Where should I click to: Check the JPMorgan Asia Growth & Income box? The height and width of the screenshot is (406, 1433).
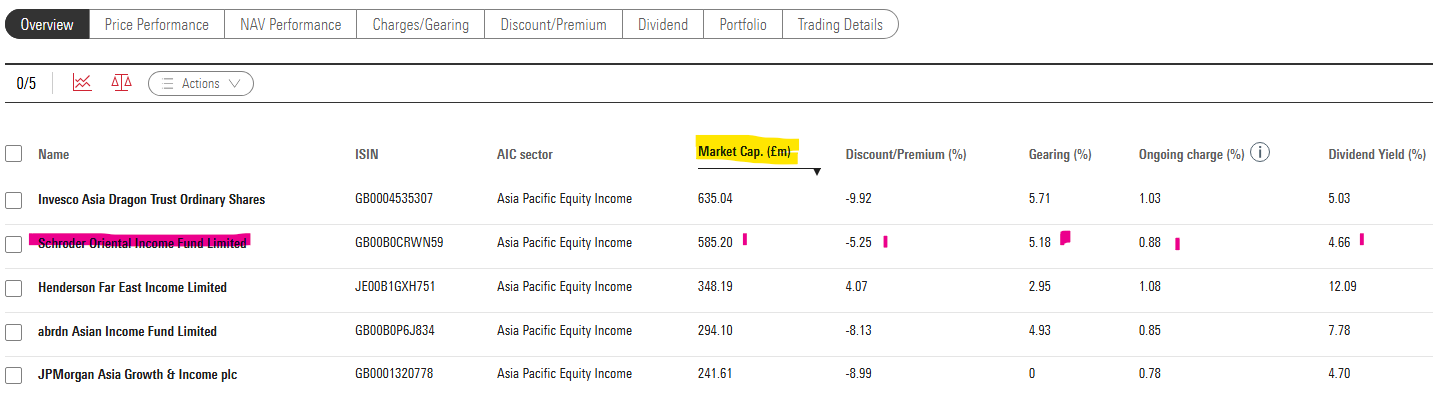point(14,375)
